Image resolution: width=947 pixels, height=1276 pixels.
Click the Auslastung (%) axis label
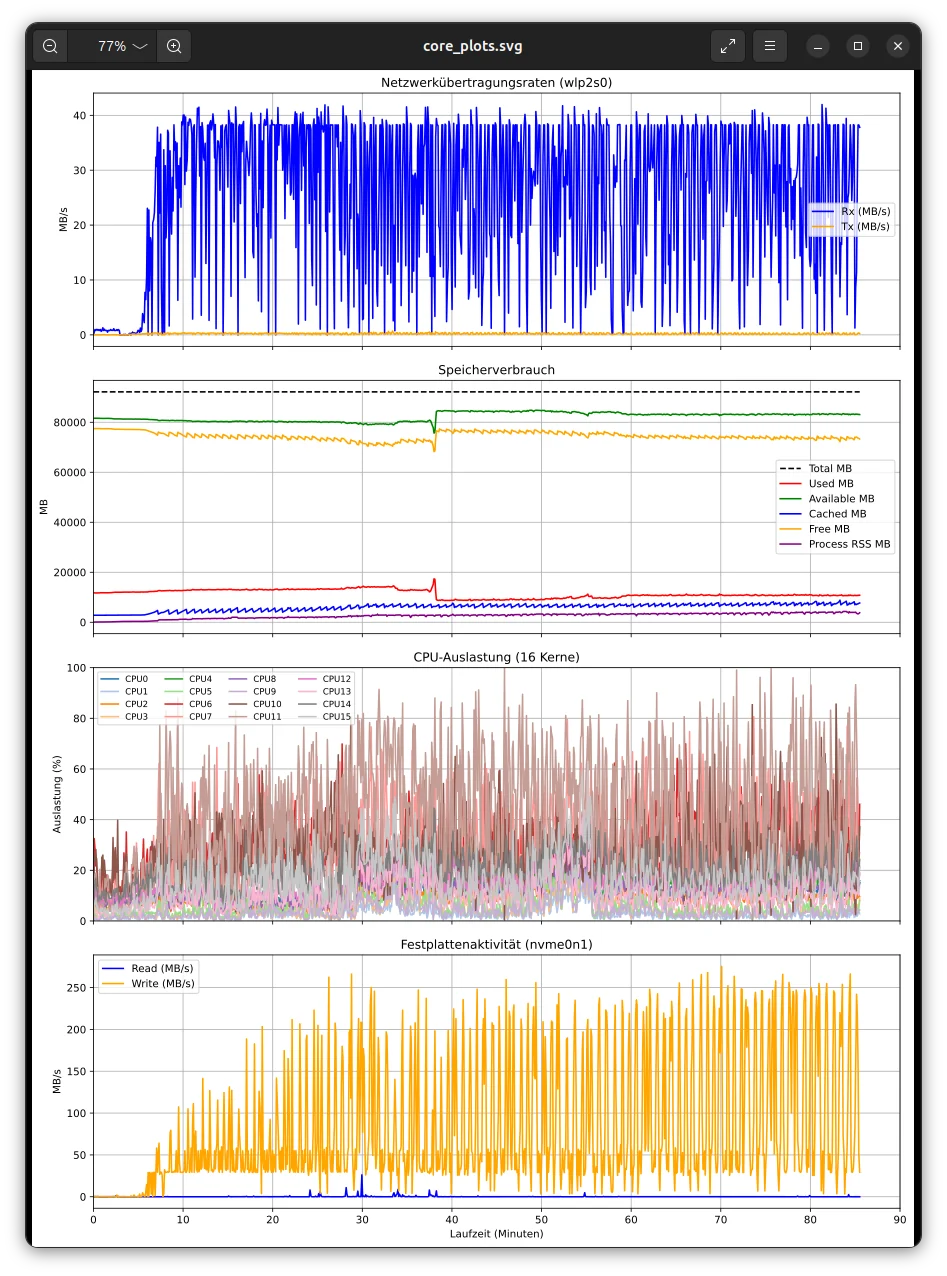tap(57, 794)
